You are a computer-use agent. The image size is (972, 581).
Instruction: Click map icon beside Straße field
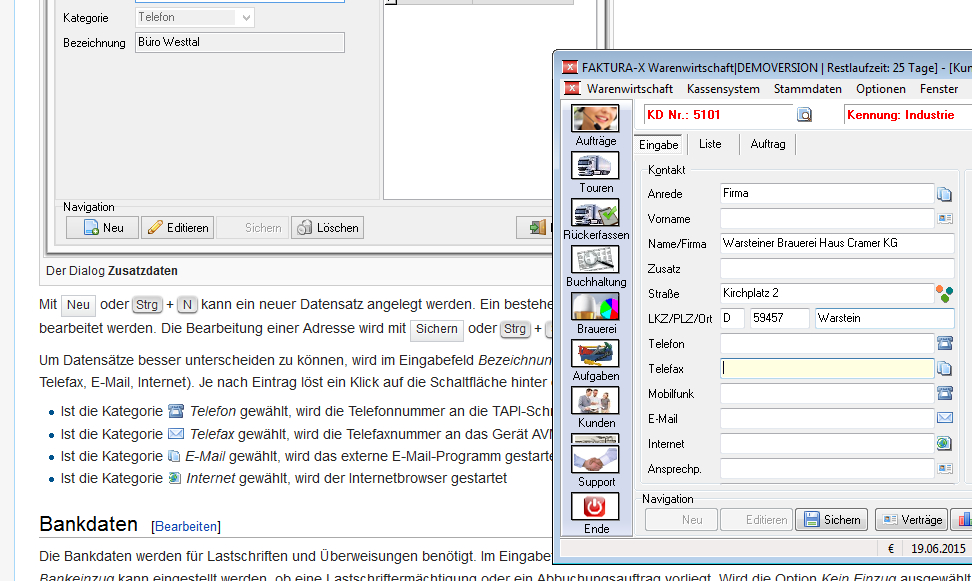coord(944,293)
